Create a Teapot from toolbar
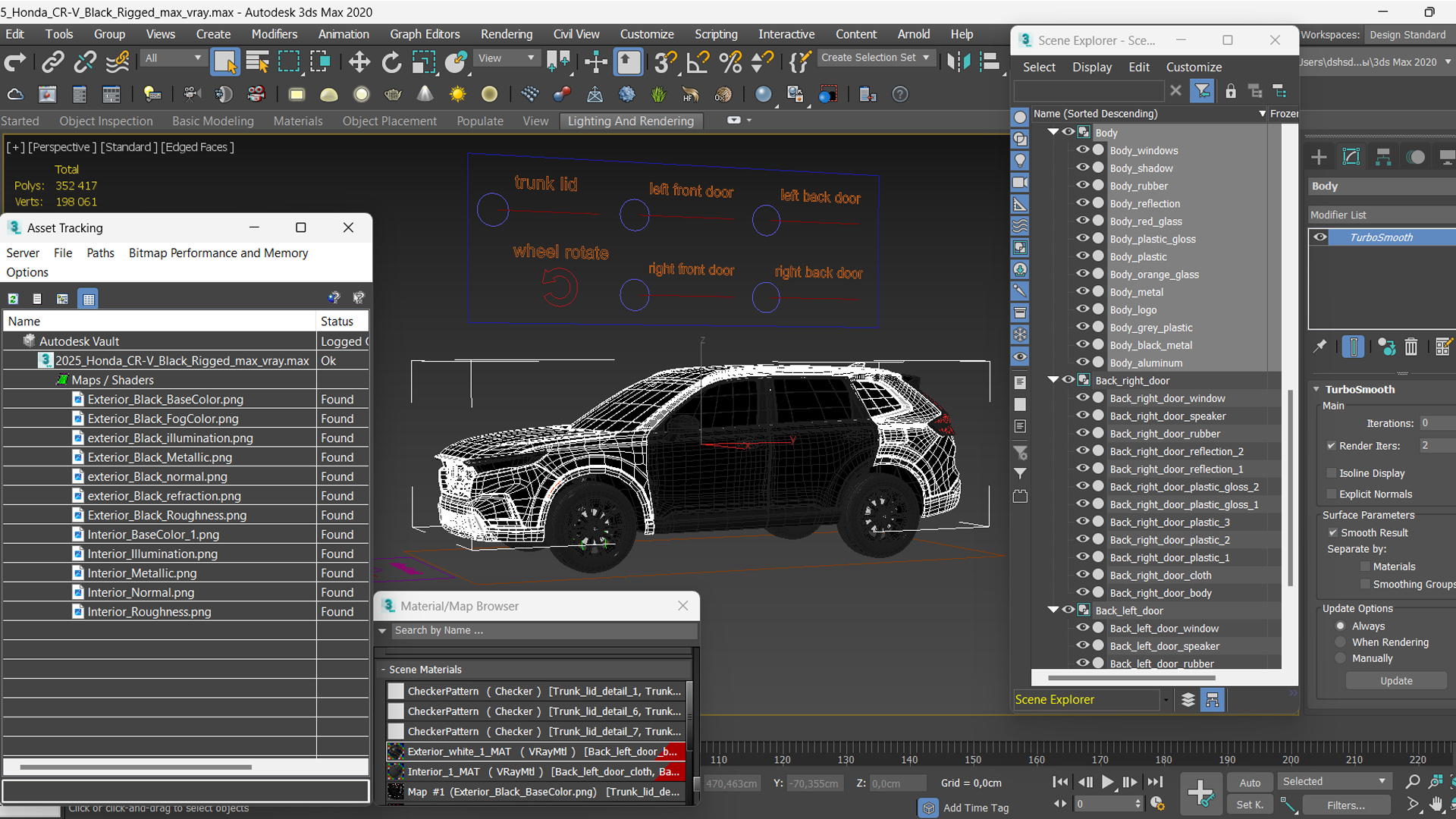 393,95
